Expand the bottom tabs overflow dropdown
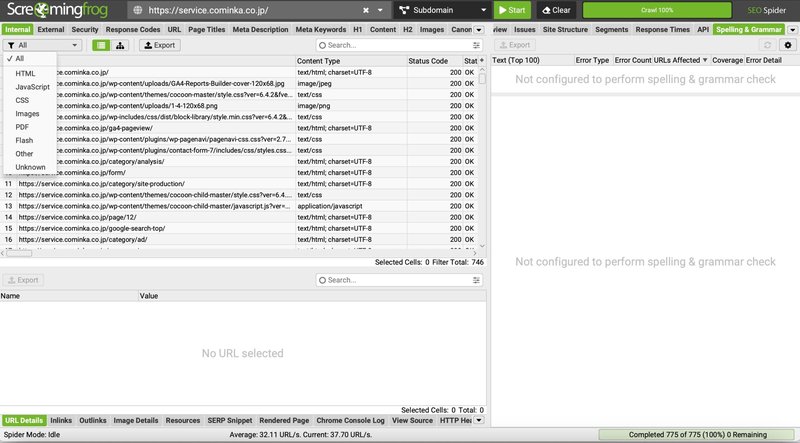800x443 pixels. [480, 421]
